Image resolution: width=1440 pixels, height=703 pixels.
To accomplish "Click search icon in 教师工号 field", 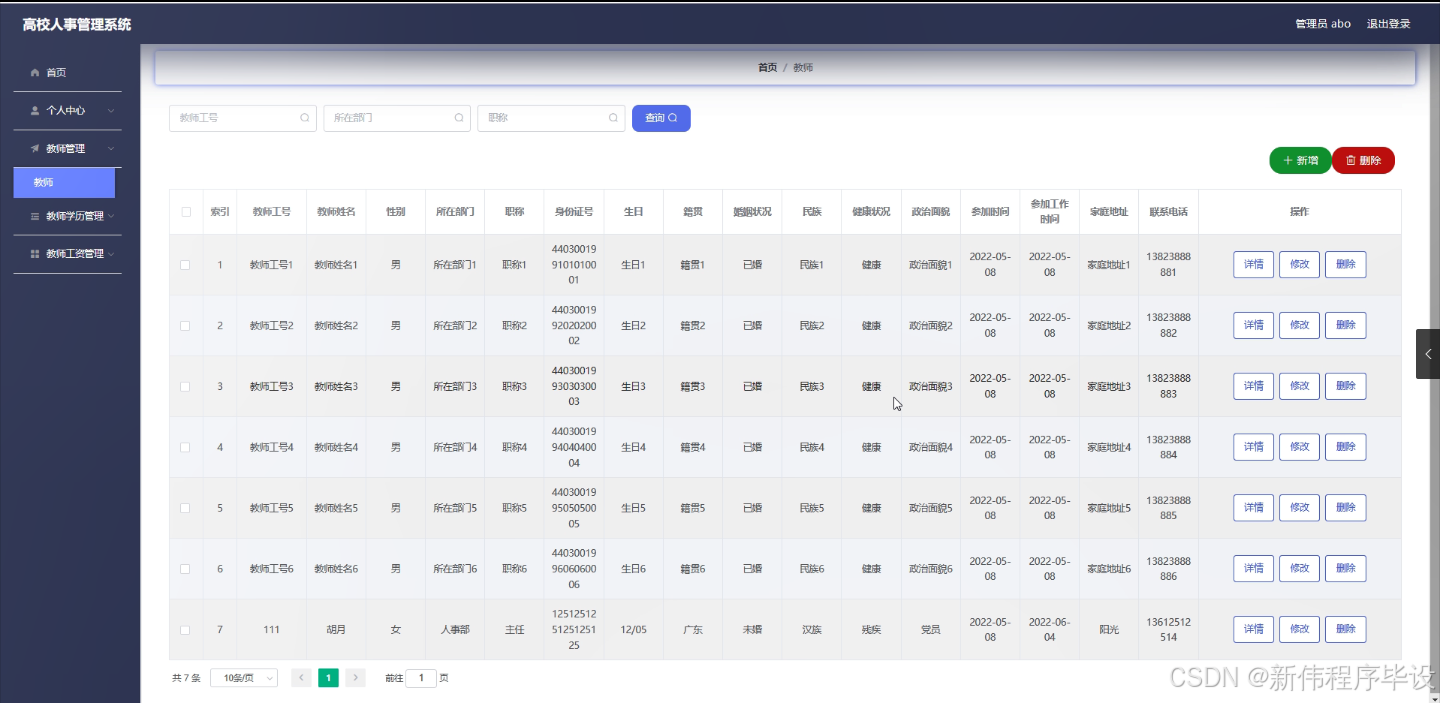I will 304,118.
